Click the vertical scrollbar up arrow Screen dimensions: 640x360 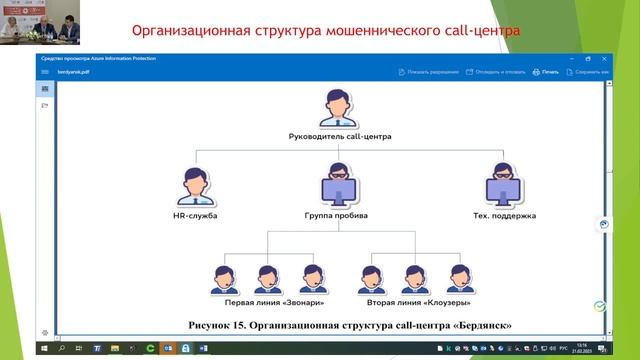point(609,83)
